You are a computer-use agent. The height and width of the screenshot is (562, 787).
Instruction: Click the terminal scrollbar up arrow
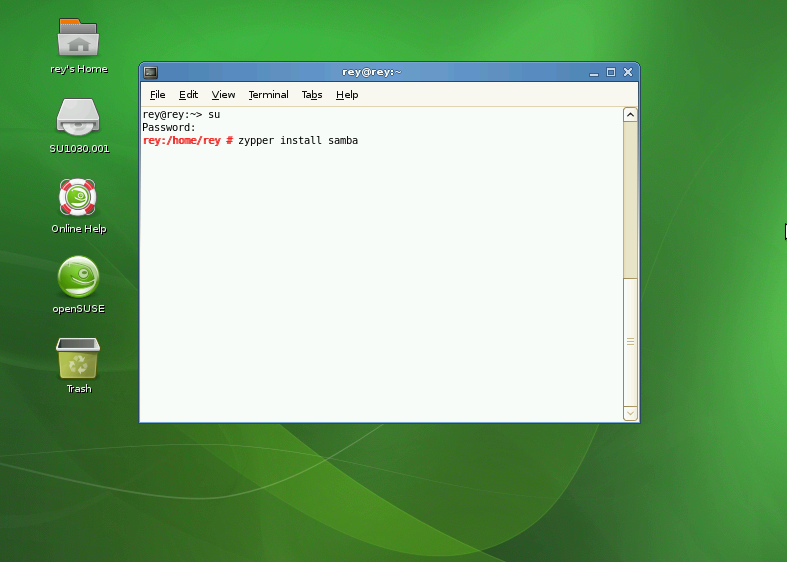click(630, 115)
